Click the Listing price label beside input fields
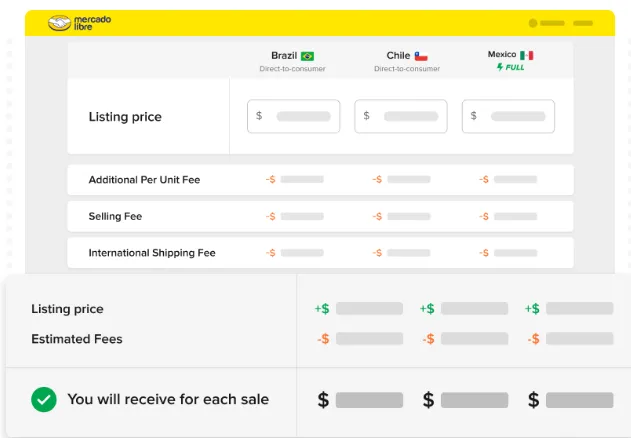 [125, 117]
